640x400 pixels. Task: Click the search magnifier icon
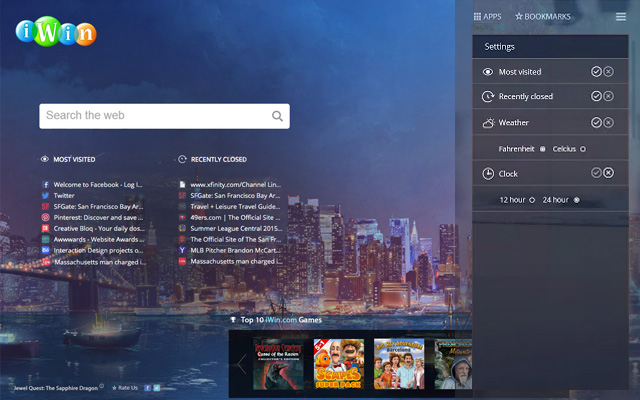pos(277,116)
